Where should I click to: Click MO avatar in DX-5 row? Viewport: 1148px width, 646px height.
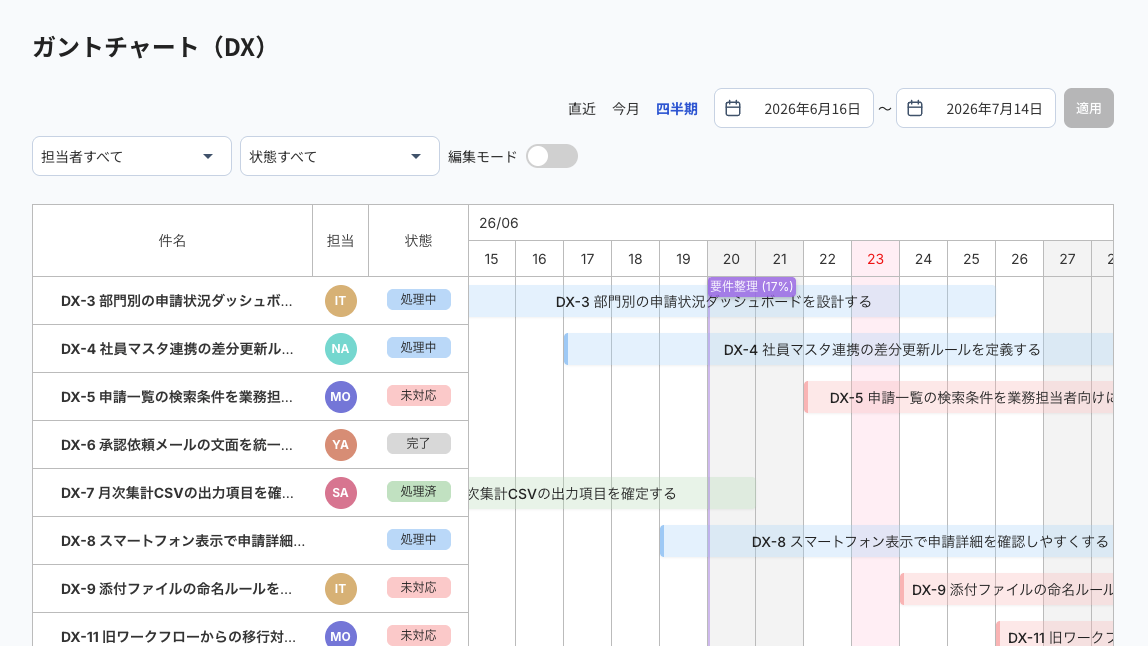[x=340, y=397]
